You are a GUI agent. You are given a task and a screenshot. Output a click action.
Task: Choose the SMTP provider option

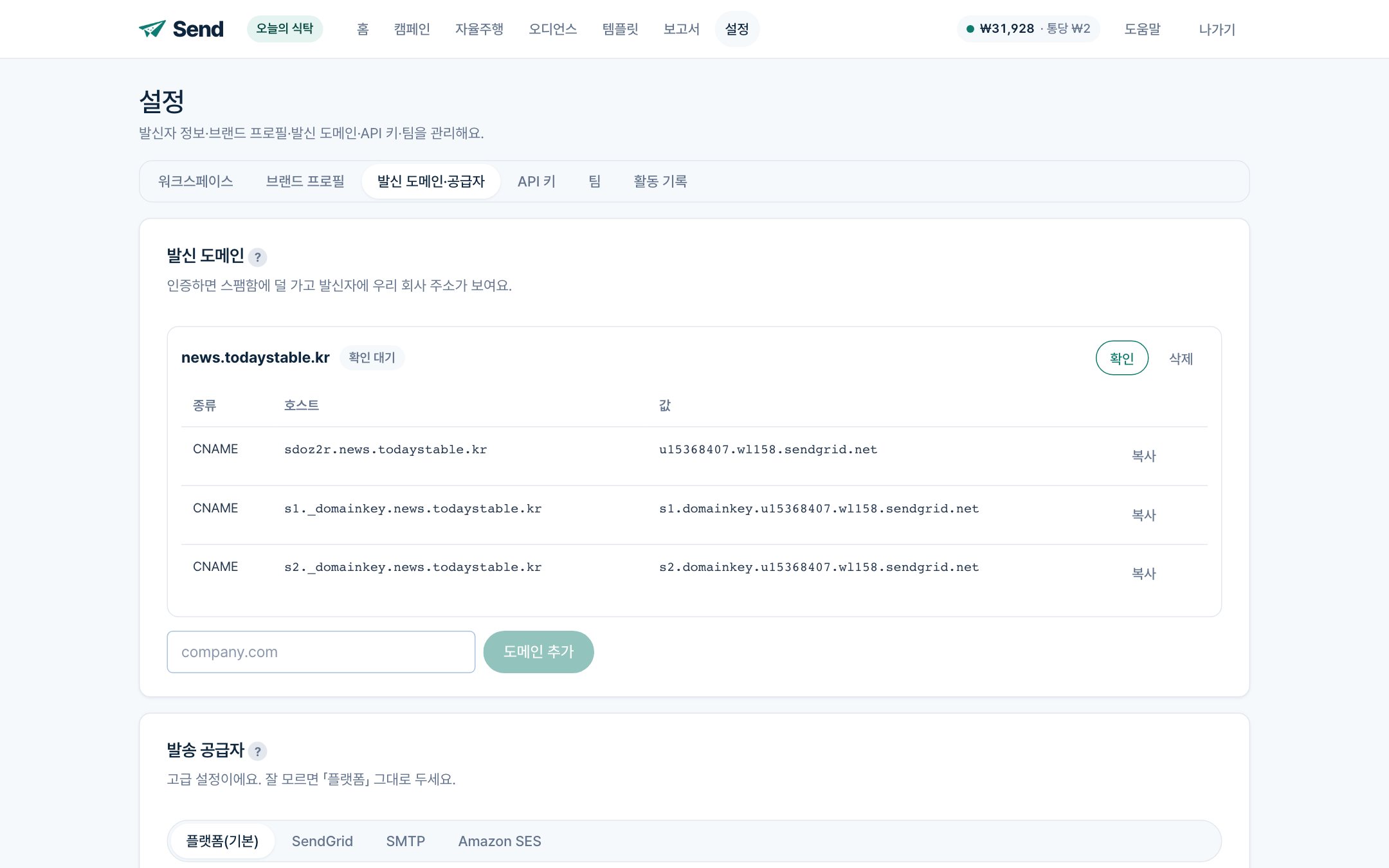tap(406, 841)
